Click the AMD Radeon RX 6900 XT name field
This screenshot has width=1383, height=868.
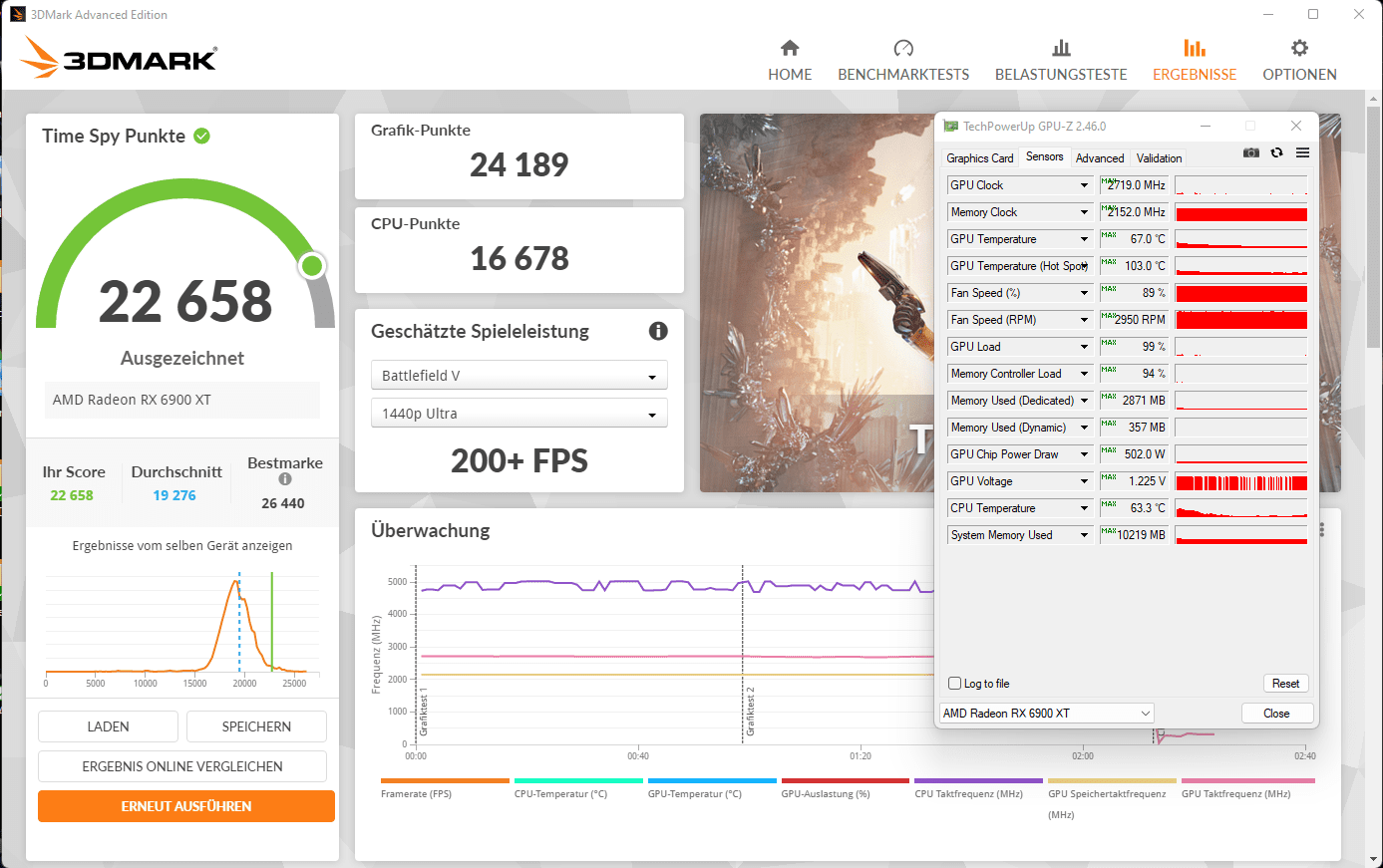tap(182, 400)
